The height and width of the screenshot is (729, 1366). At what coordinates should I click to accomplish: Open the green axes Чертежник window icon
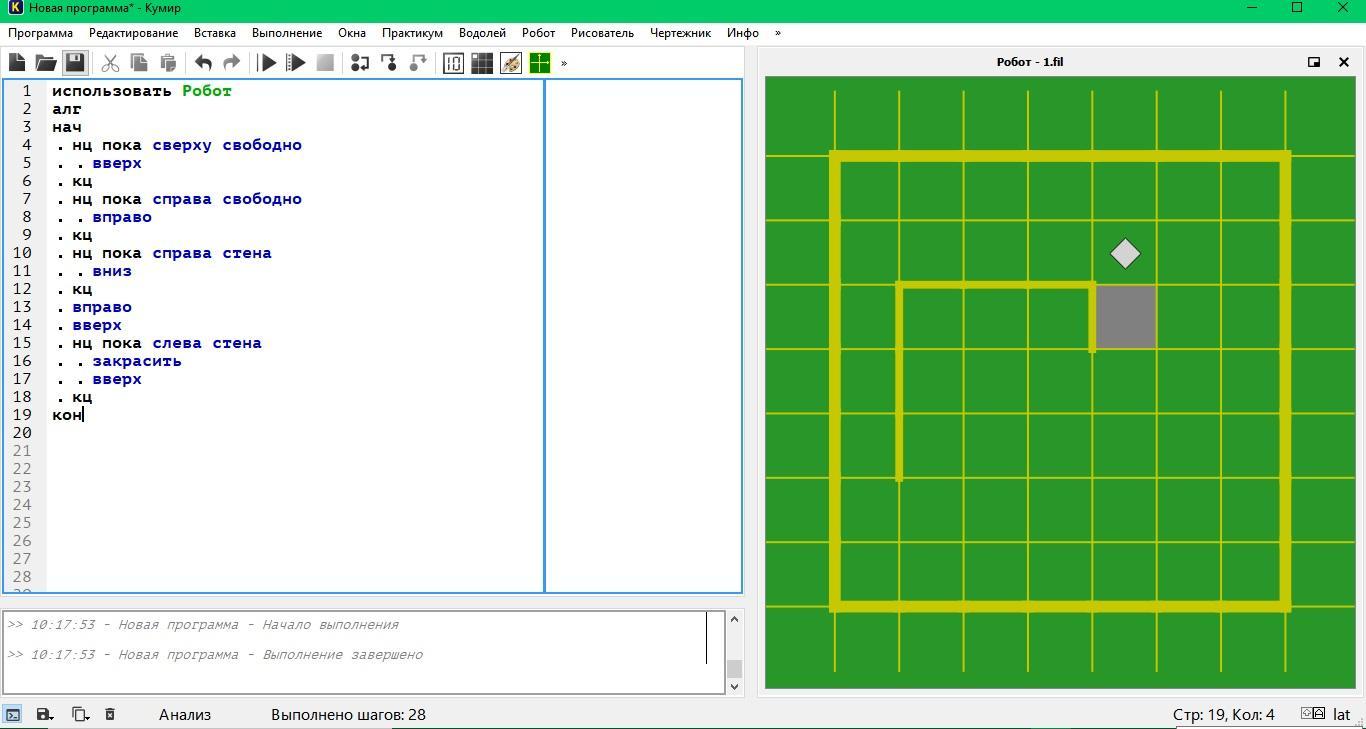[540, 63]
